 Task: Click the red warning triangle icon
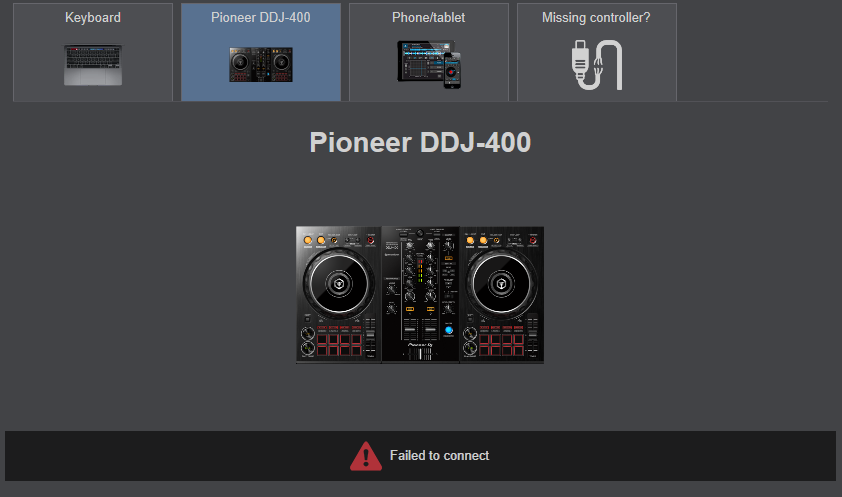[x=366, y=456]
